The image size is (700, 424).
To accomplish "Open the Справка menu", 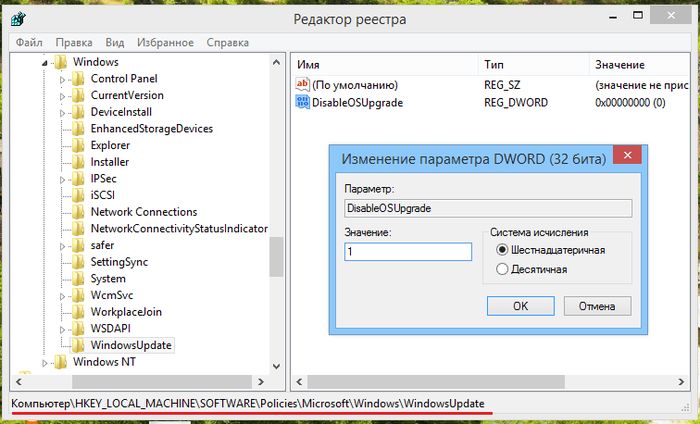I will (228, 43).
